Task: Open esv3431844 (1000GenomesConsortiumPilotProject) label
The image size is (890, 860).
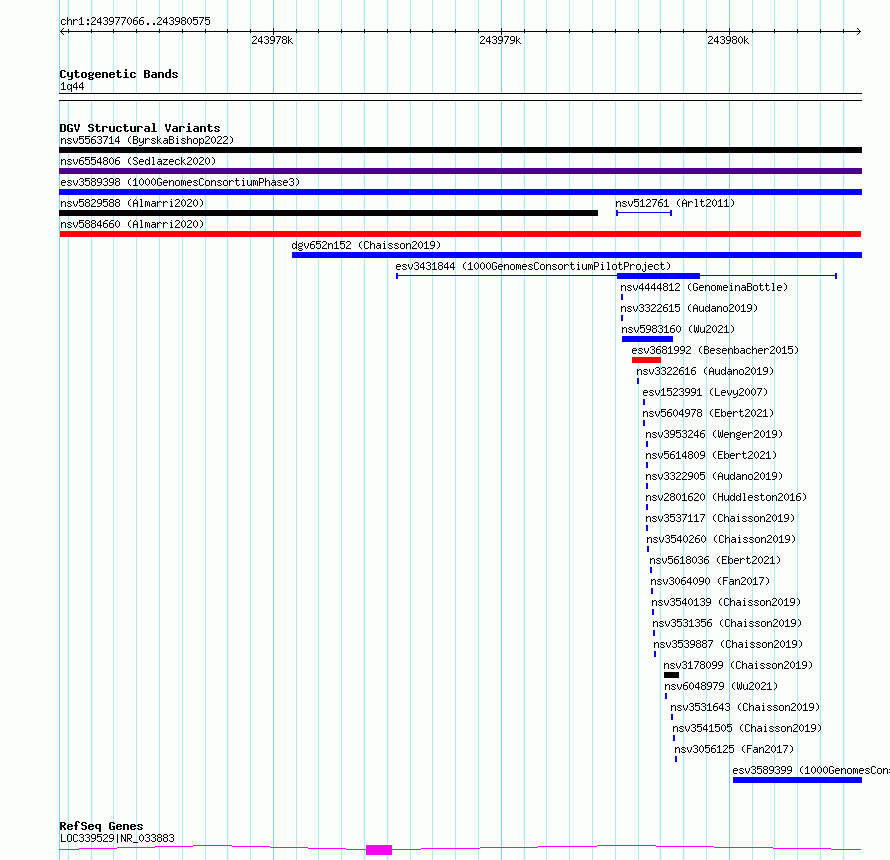Action: click(x=533, y=266)
